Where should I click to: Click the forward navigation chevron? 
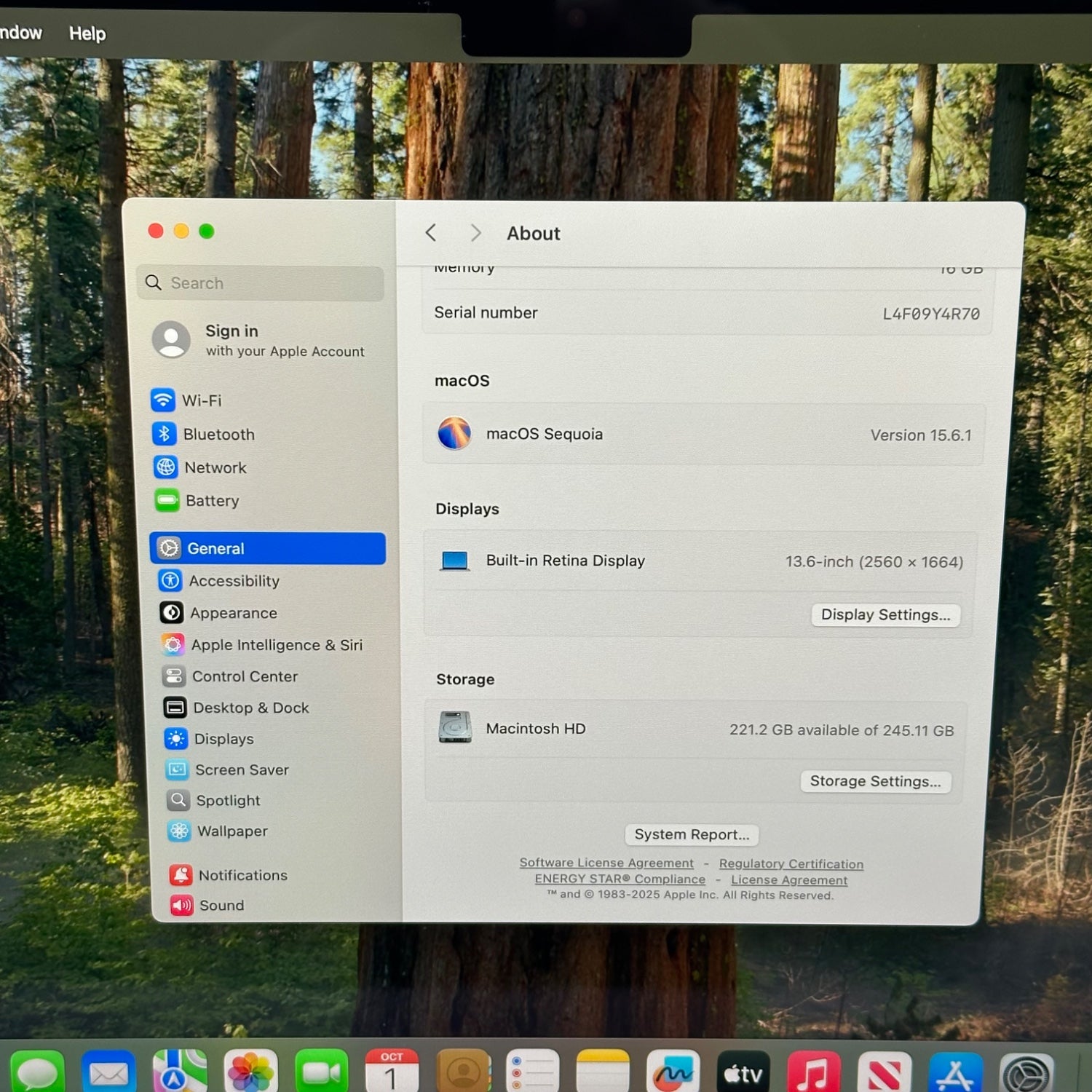[475, 233]
